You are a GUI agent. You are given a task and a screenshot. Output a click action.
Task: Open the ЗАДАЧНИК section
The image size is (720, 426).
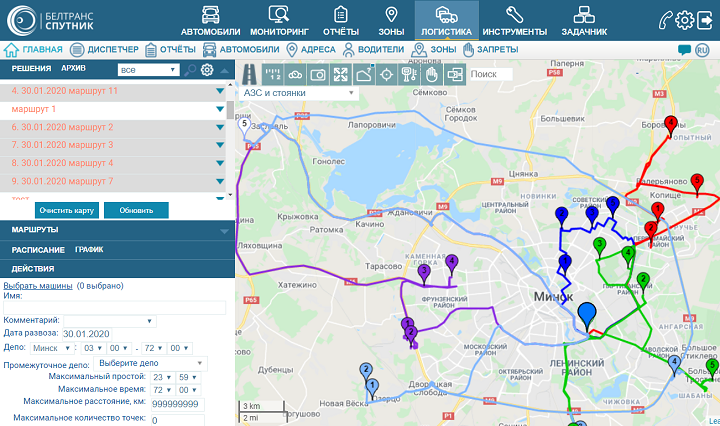[584, 21]
